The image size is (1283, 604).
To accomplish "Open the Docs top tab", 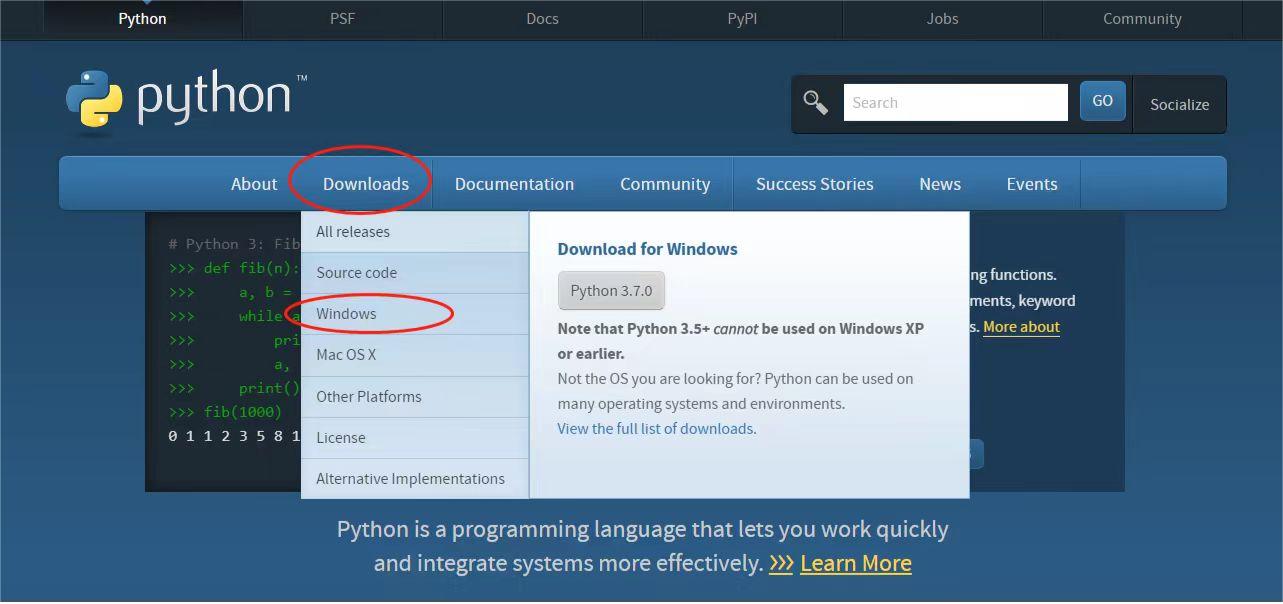I will [542, 19].
